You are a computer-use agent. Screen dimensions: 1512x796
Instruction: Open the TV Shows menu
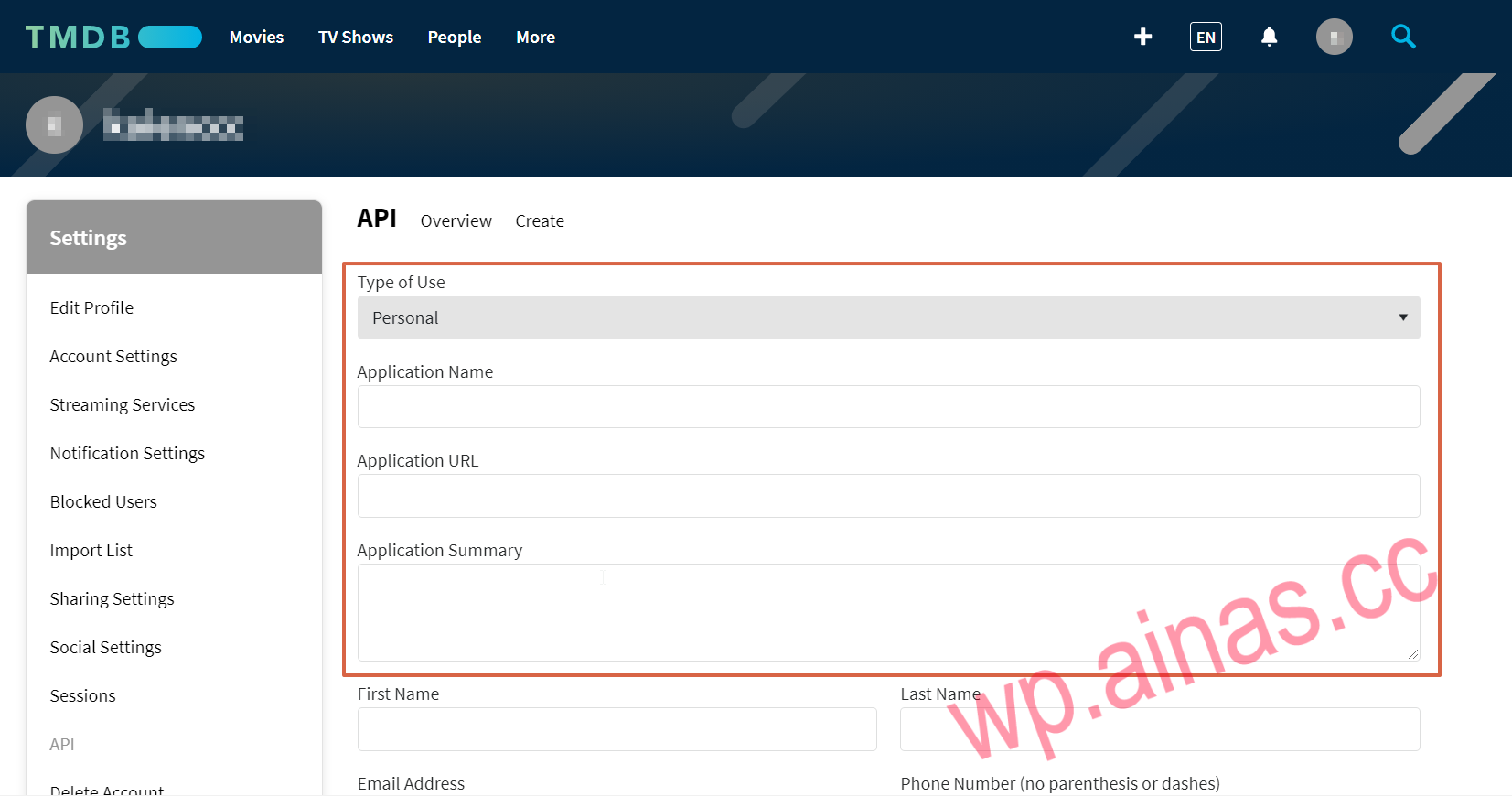(x=355, y=38)
